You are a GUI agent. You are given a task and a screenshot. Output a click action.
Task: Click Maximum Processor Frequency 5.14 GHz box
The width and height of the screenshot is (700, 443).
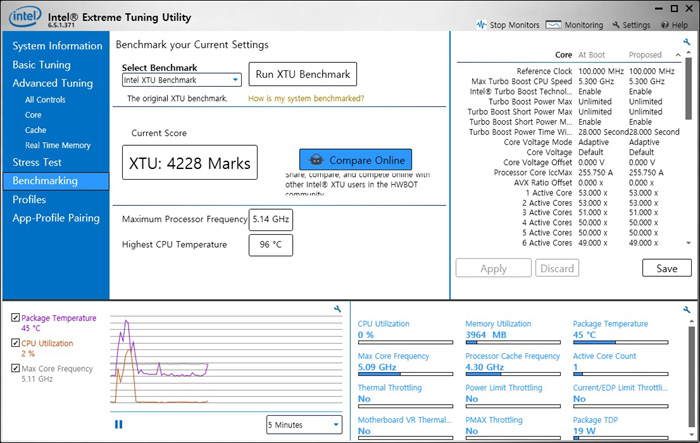271,220
